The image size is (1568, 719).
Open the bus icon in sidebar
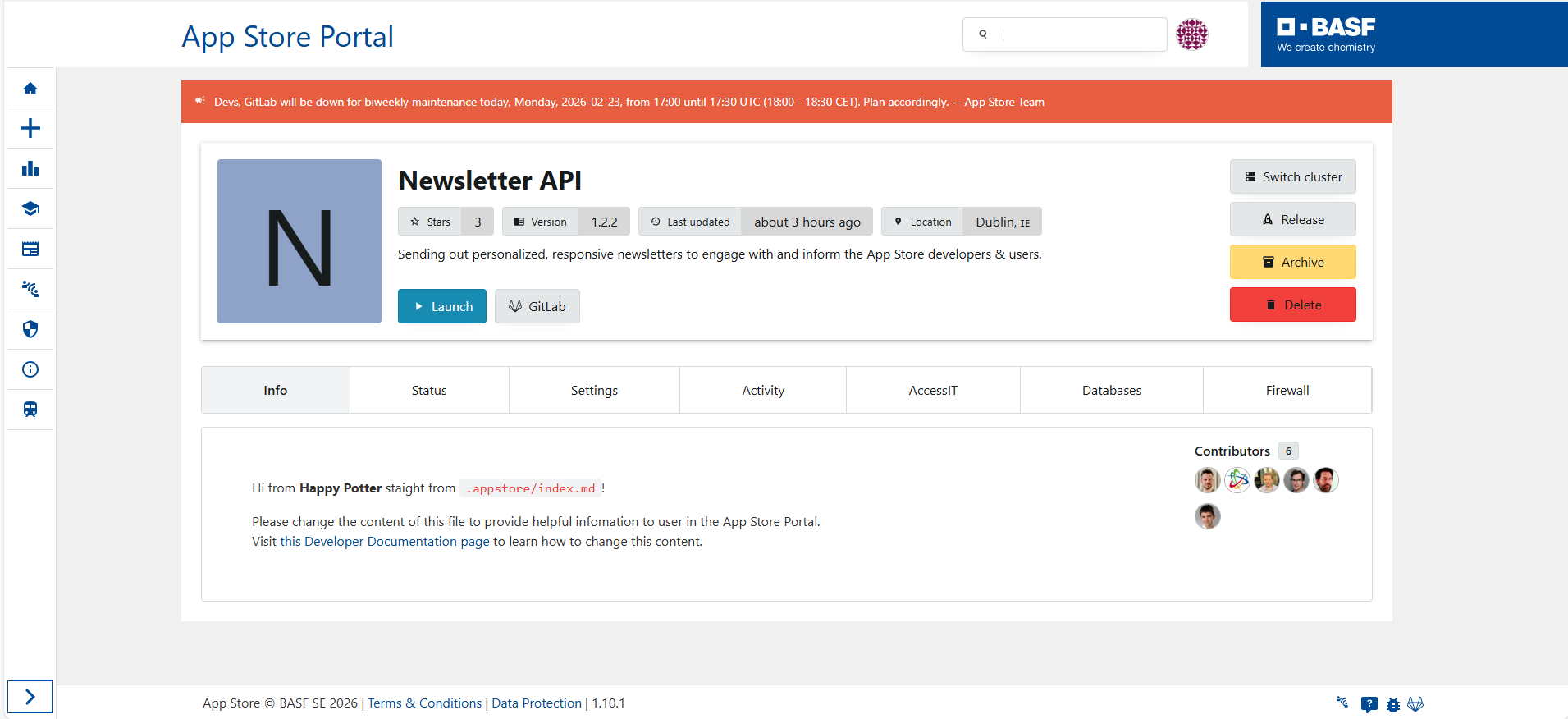click(x=30, y=410)
